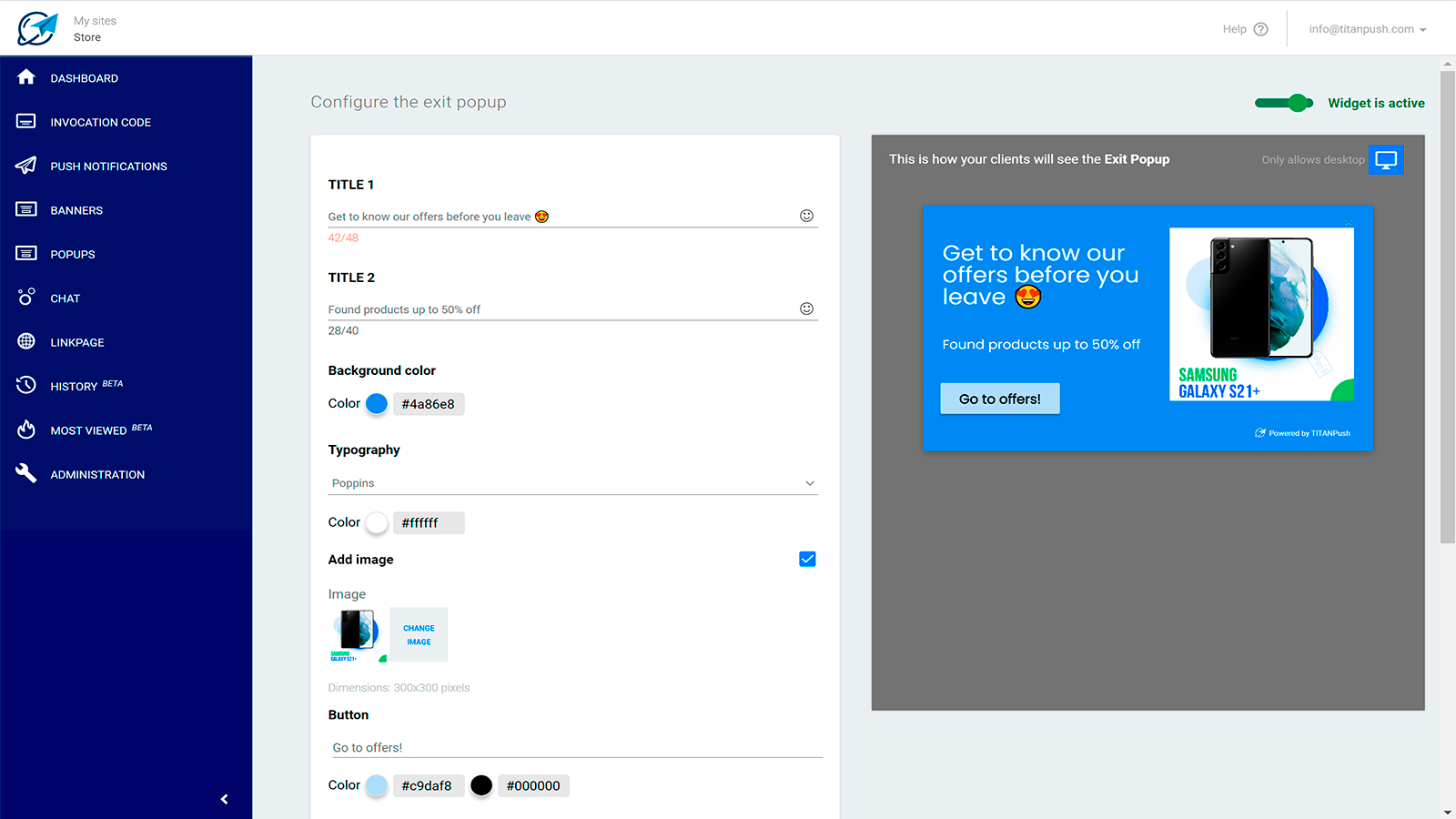Click the scrollbar up arrow

(x=1448, y=64)
